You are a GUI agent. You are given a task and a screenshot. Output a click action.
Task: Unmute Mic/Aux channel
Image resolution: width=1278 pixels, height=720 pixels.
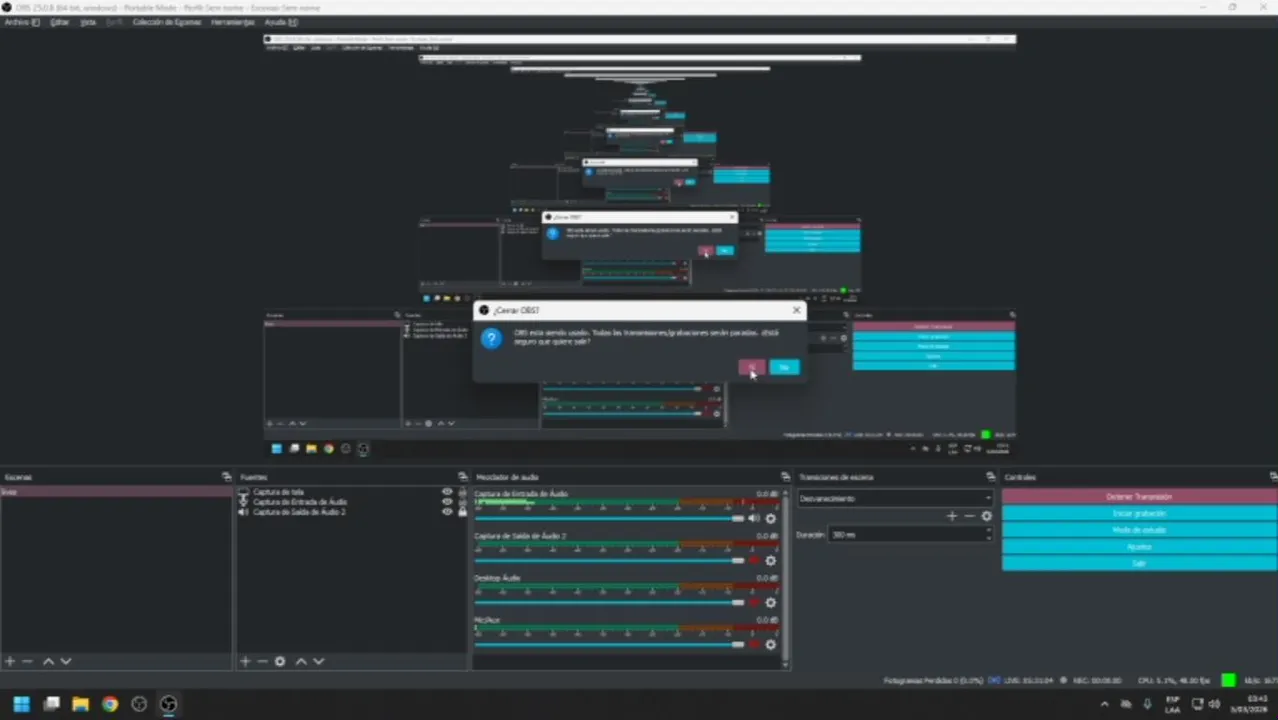click(x=754, y=644)
